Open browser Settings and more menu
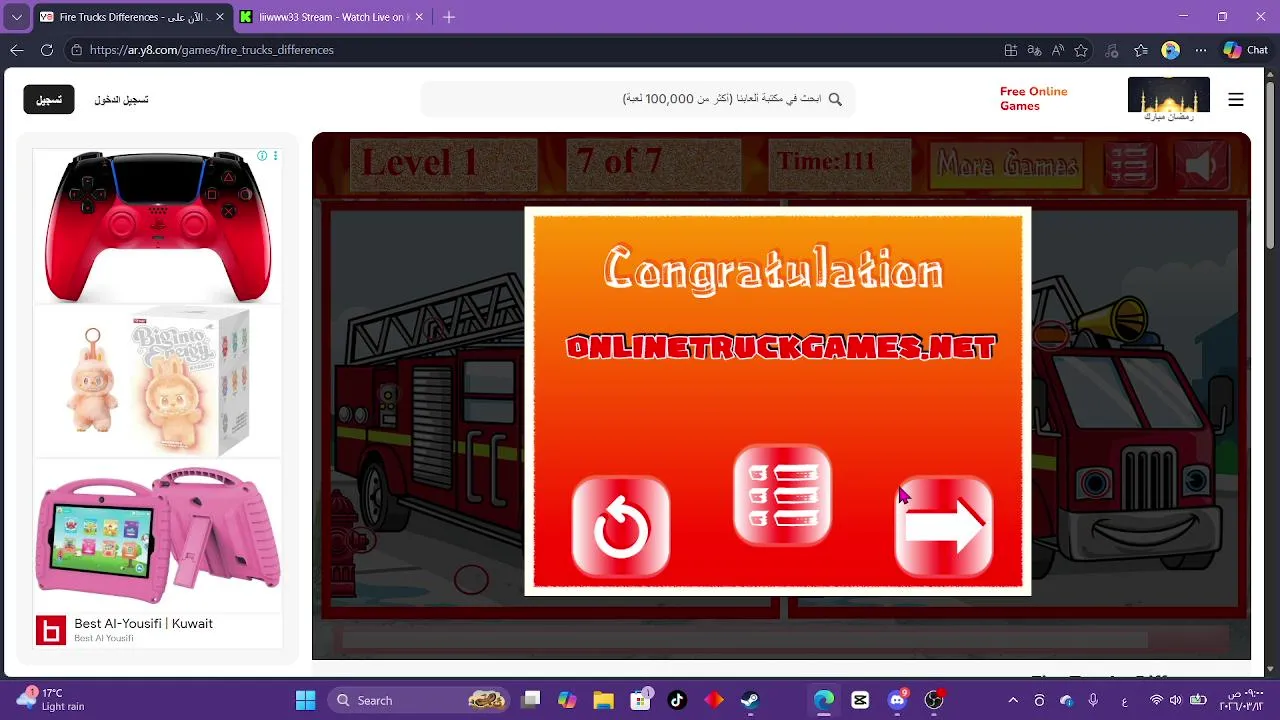The width and height of the screenshot is (1280, 720). (1201, 50)
